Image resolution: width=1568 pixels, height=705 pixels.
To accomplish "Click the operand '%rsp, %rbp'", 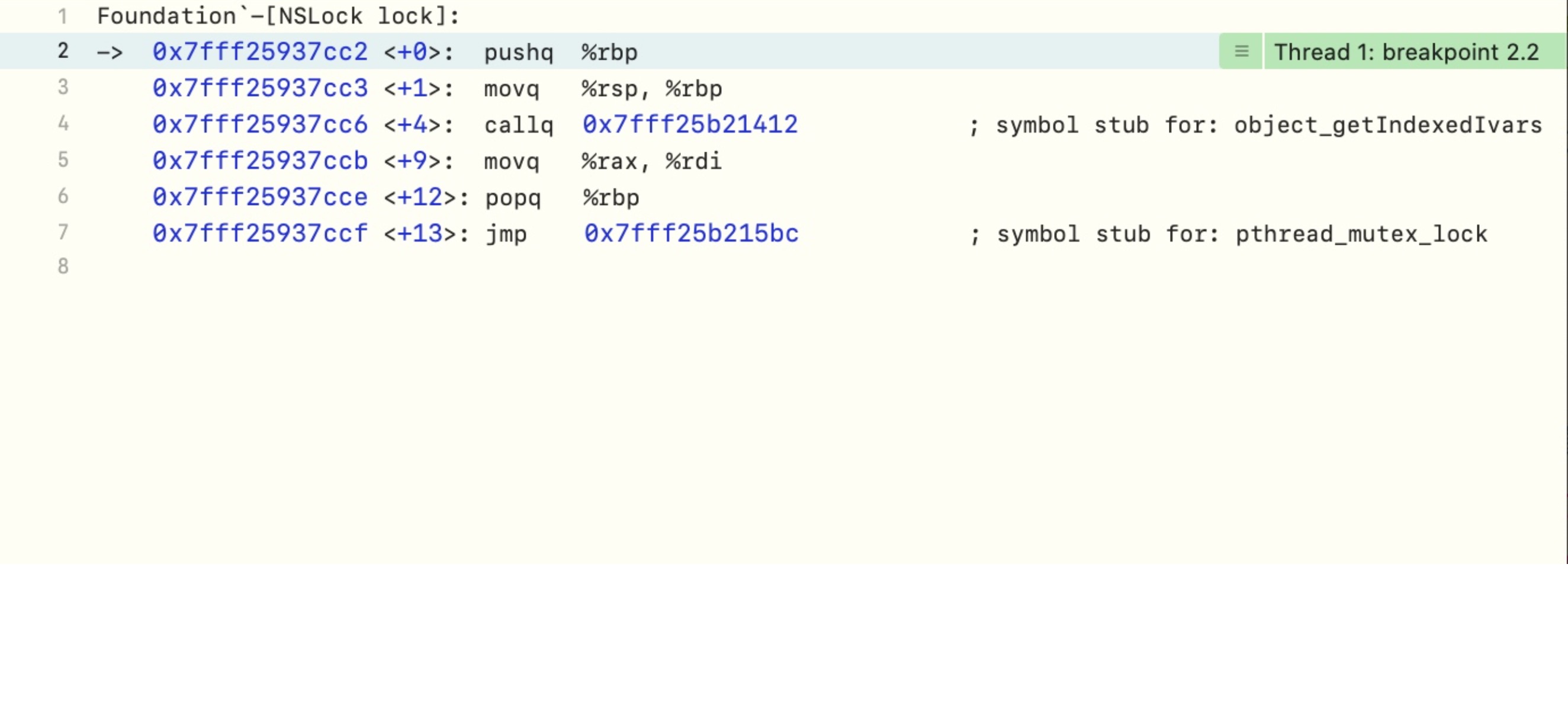I will tap(652, 89).
